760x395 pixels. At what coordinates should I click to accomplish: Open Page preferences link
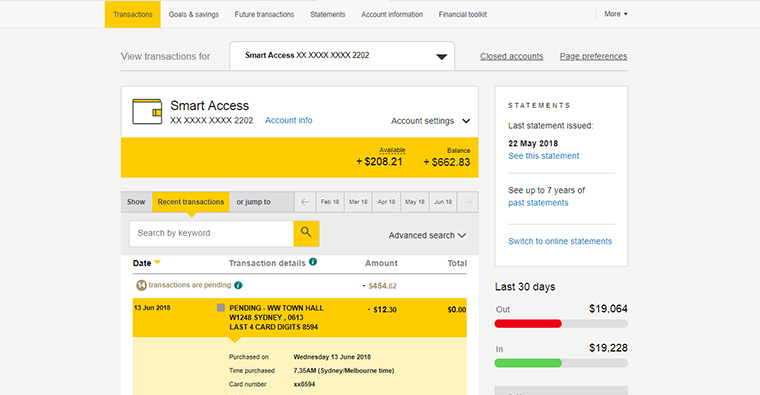(x=593, y=56)
